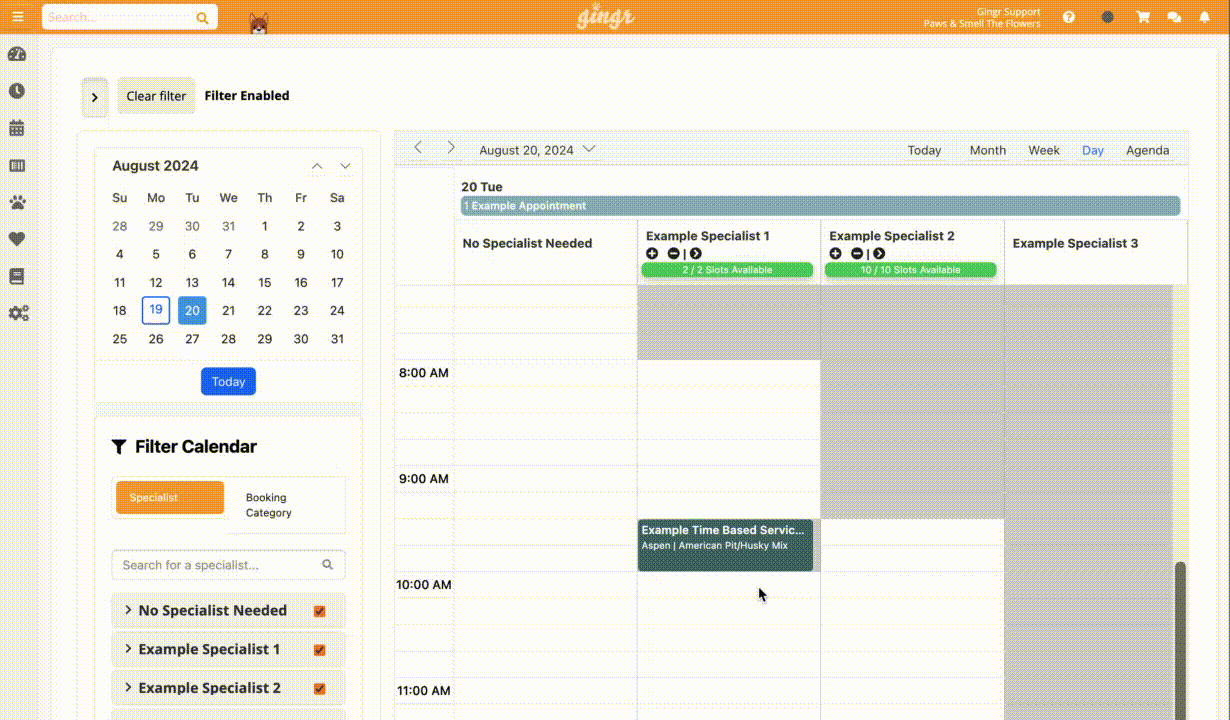Focus the Search for a specialist field
Viewport: 1230px width, 720px height.
pyautogui.click(x=228, y=565)
